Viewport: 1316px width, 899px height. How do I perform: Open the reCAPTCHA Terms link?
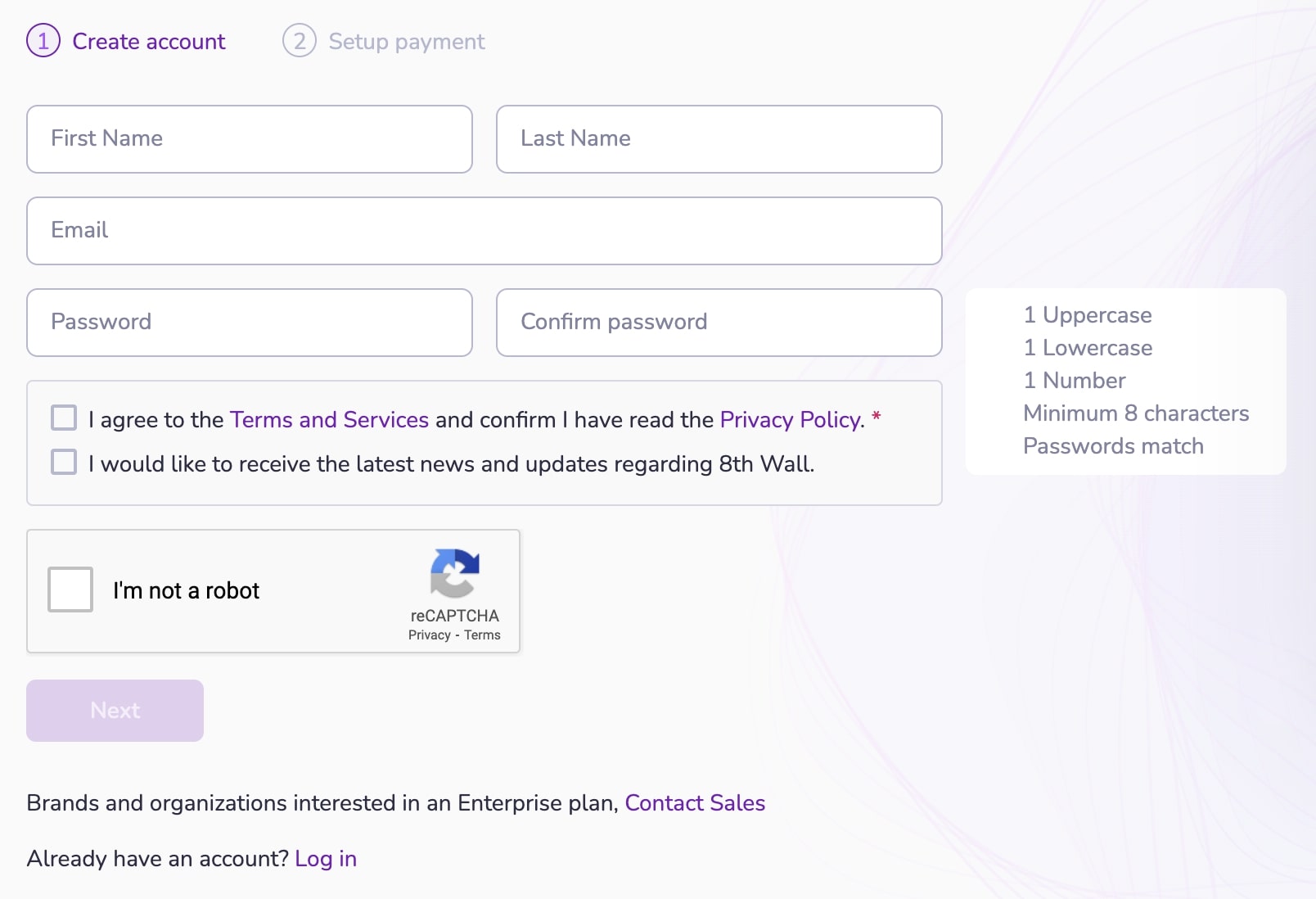coord(482,635)
